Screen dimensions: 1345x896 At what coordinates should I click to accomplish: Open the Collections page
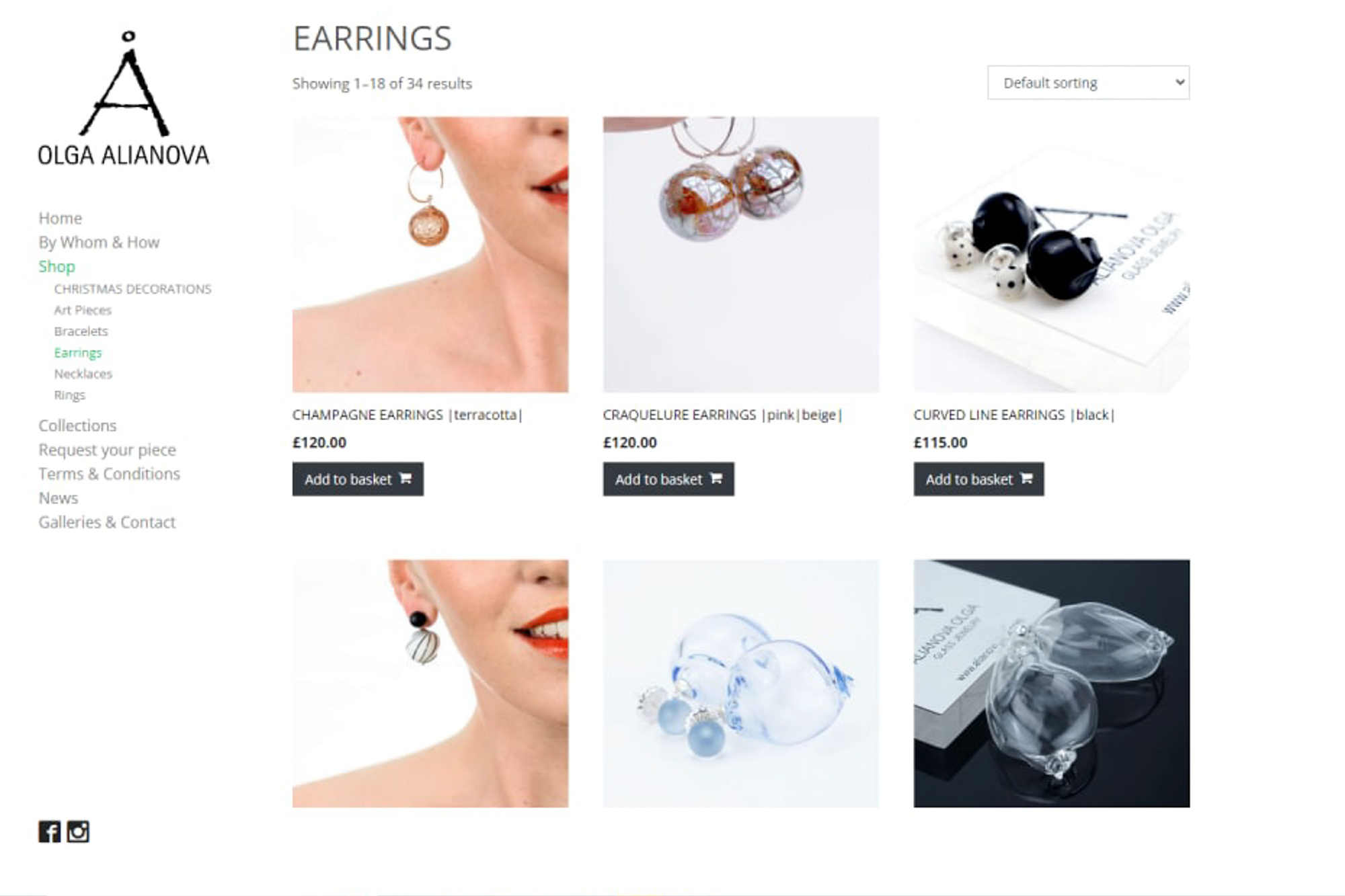pos(77,425)
